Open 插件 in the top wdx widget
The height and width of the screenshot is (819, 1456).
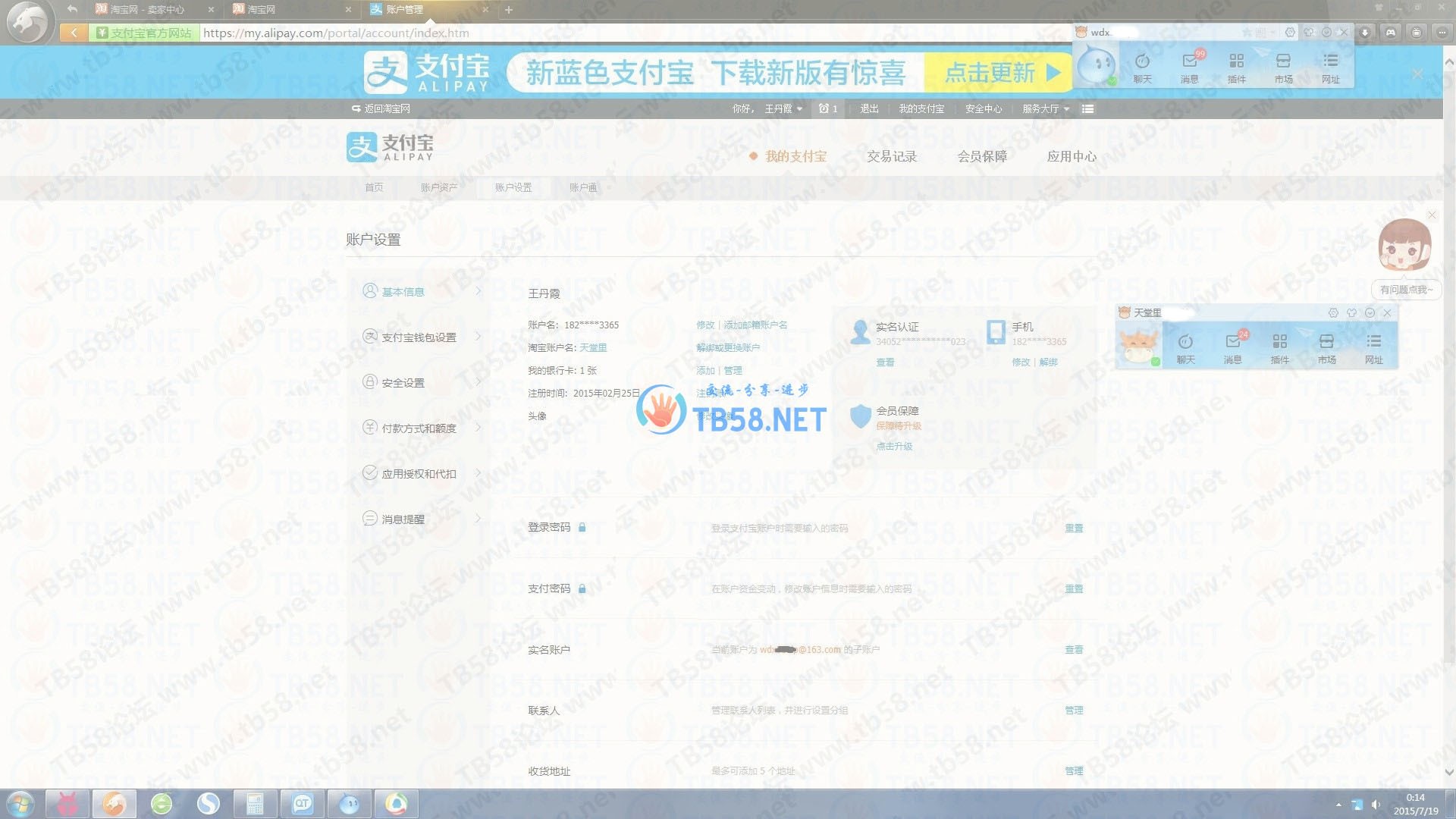pyautogui.click(x=1236, y=67)
